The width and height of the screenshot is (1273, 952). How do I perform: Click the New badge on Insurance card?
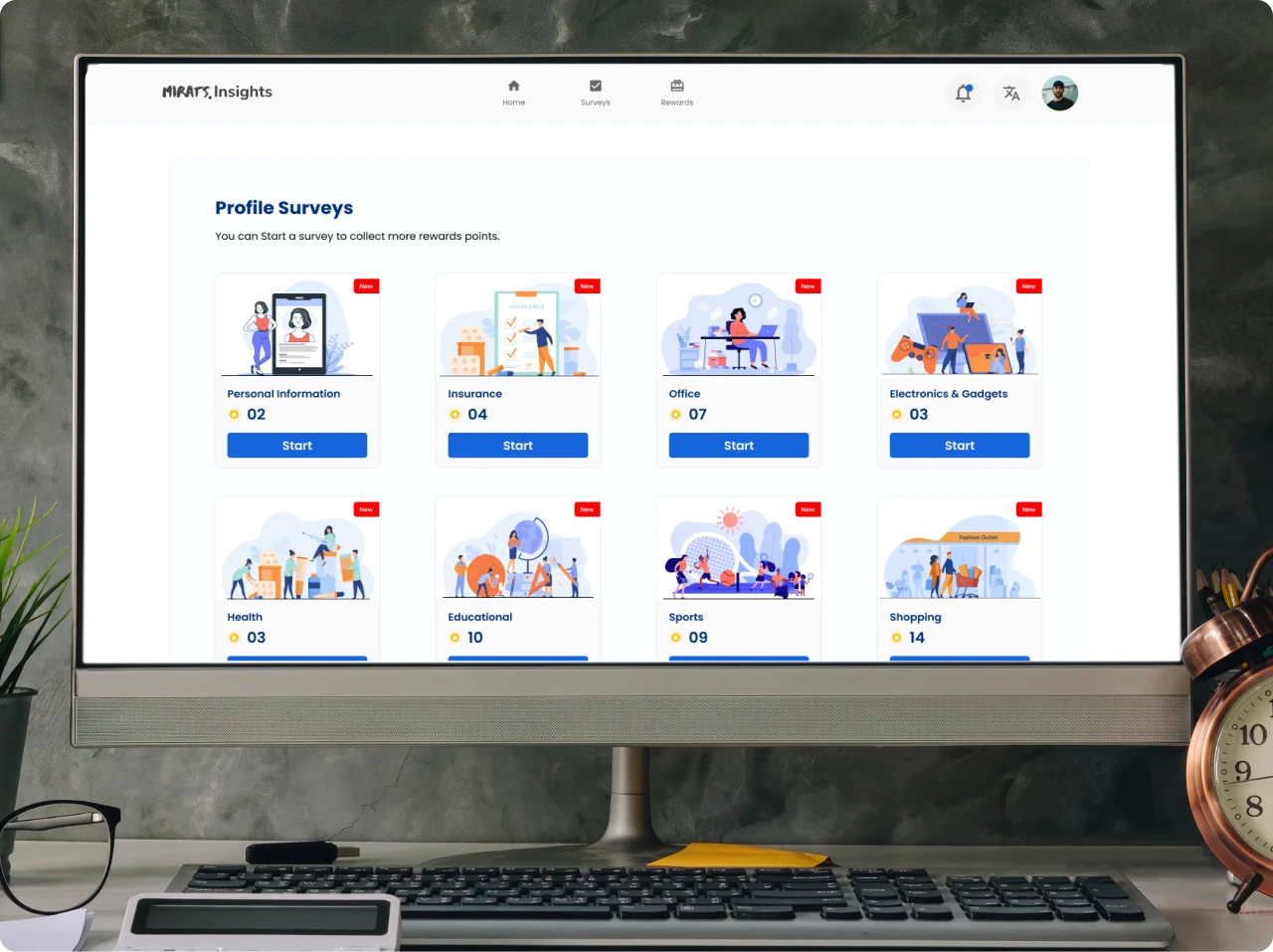pos(587,286)
